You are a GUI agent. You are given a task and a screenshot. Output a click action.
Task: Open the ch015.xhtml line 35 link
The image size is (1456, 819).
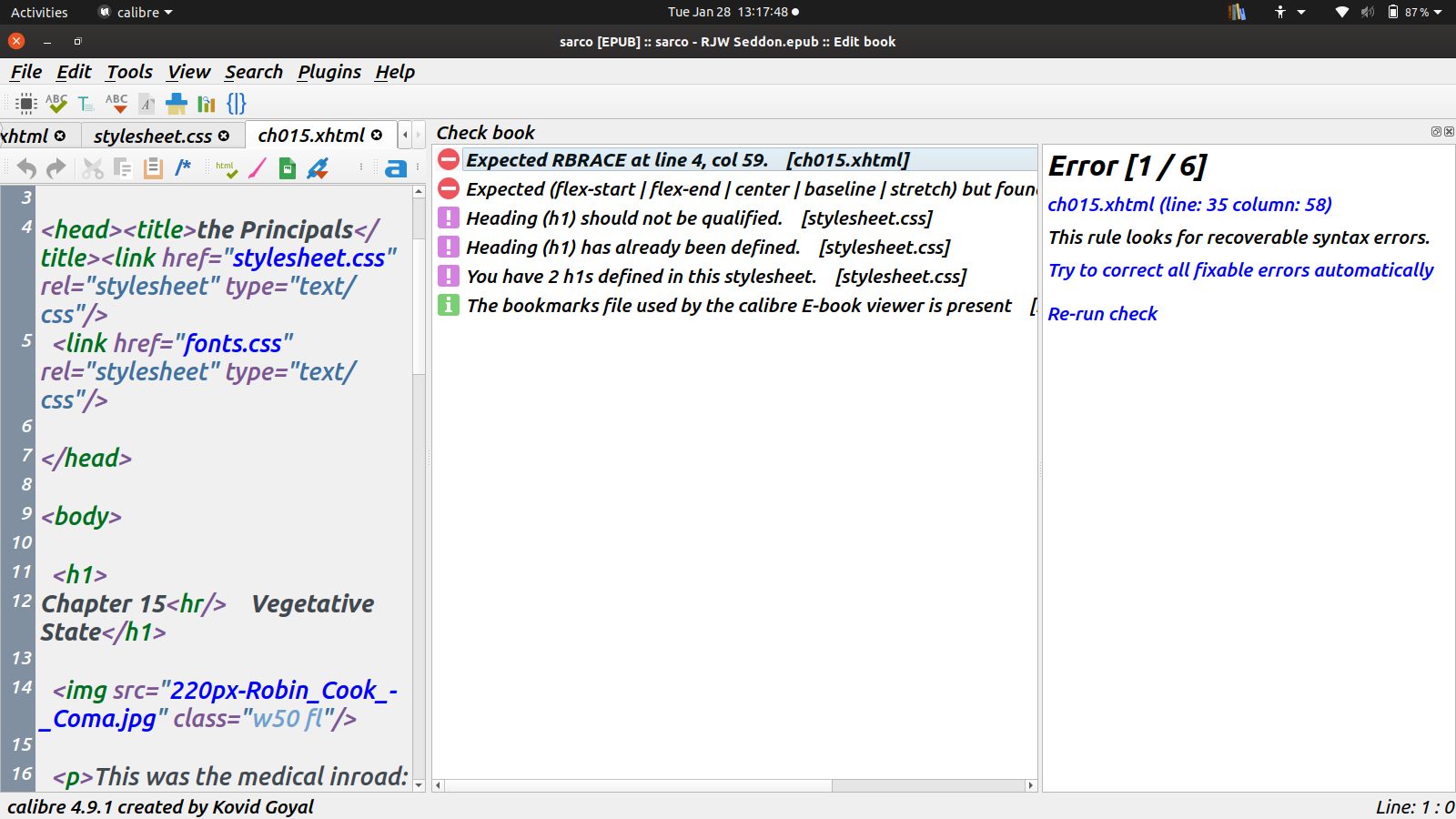pos(1189,205)
